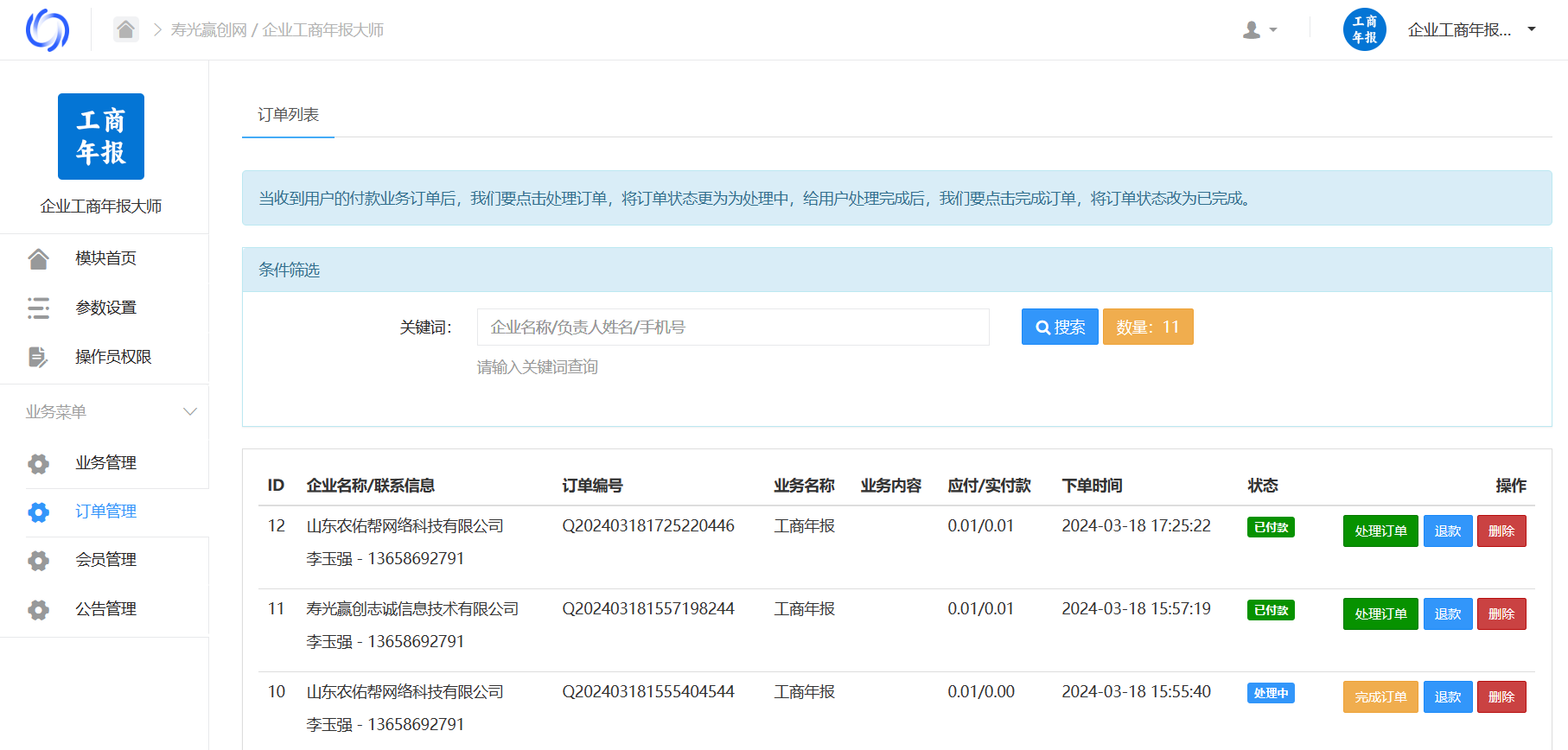Image resolution: width=1568 pixels, height=750 pixels.
Task: Open 模块首页 in the sidebar
Action: [x=105, y=258]
